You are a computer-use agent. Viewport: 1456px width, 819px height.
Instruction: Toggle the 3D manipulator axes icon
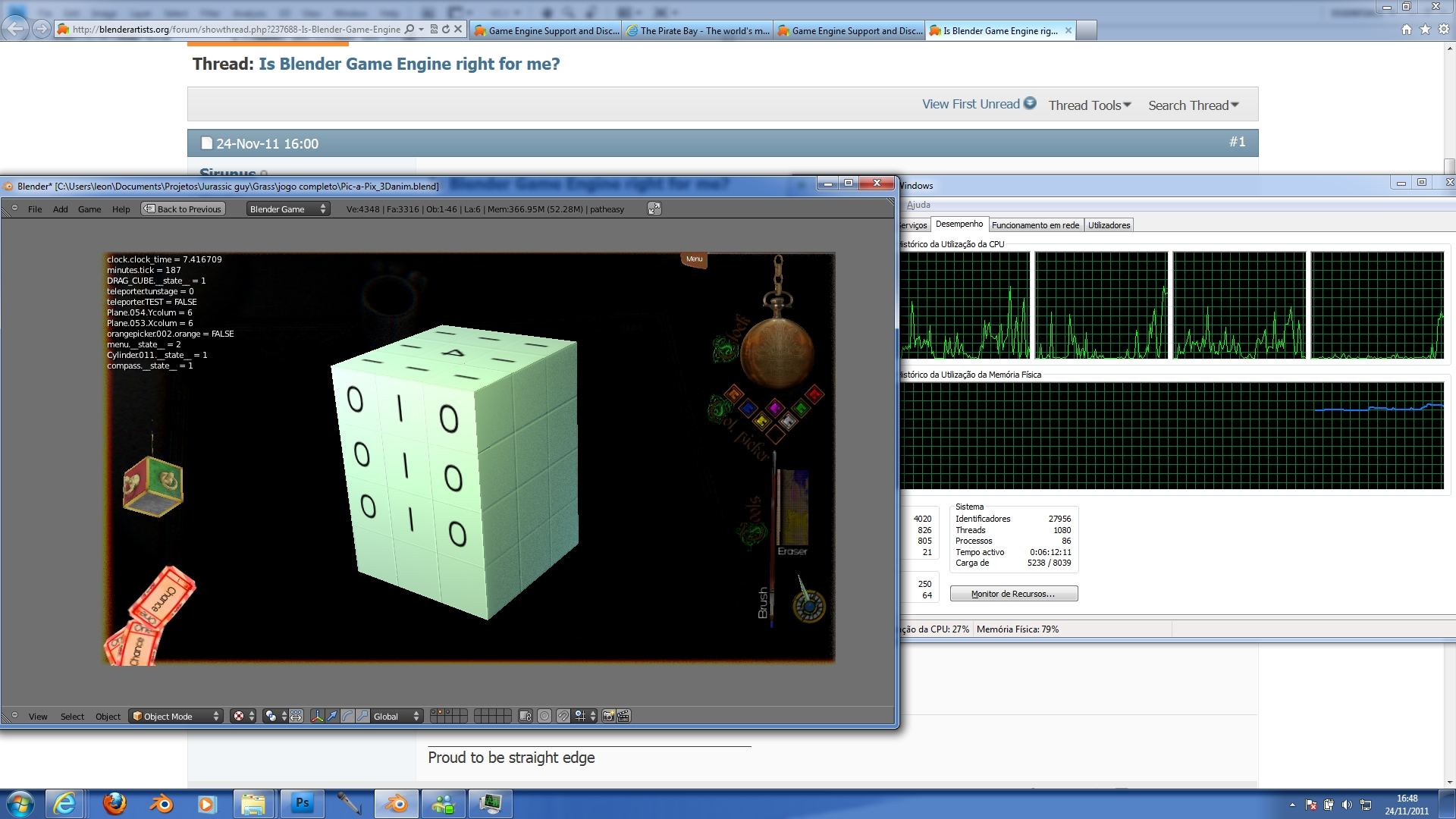coord(317,716)
